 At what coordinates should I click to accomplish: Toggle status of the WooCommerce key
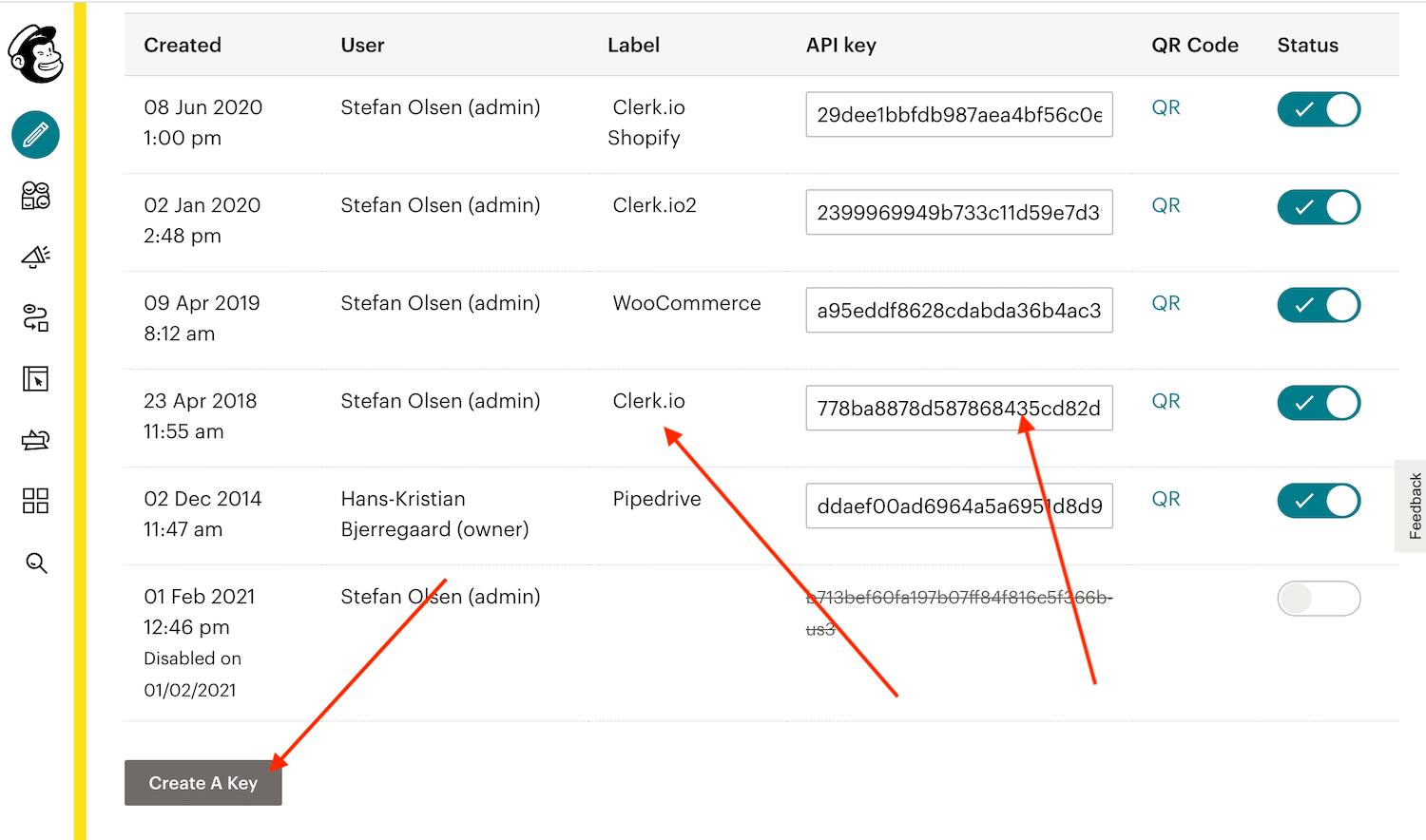[x=1318, y=305]
